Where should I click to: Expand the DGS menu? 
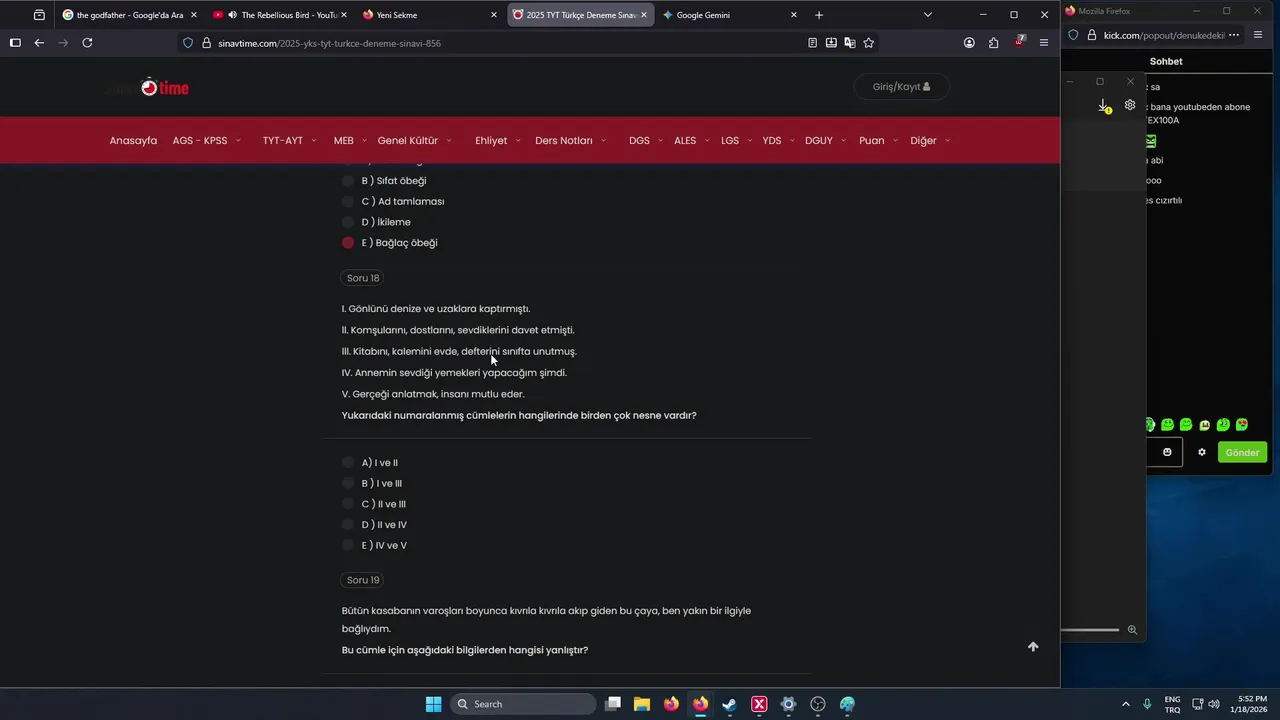coord(646,141)
